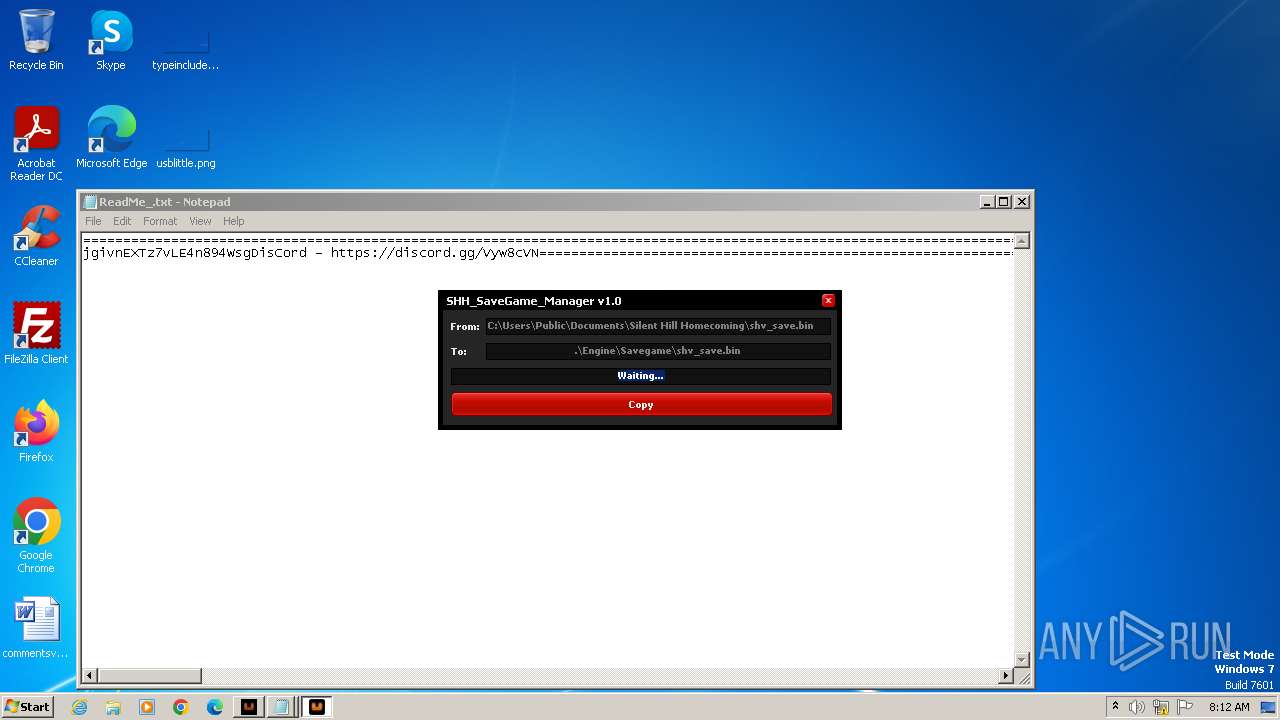Select the Google Chrome desktop icon
Viewport: 1280px width, 720px height.
(x=36, y=535)
